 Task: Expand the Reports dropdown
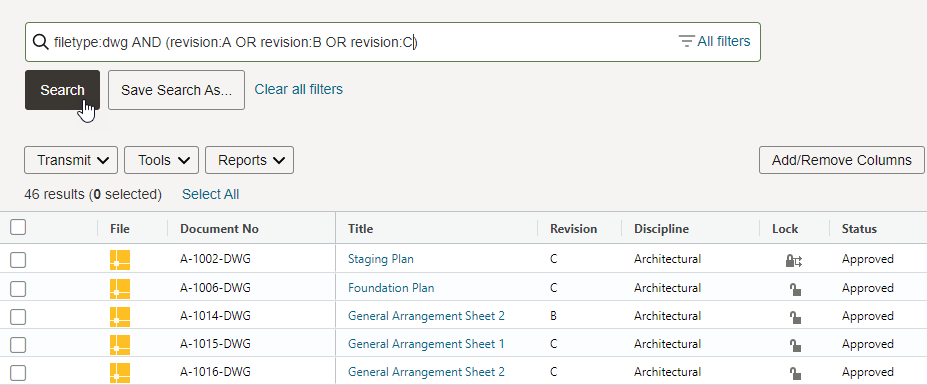pyautogui.click(x=249, y=160)
